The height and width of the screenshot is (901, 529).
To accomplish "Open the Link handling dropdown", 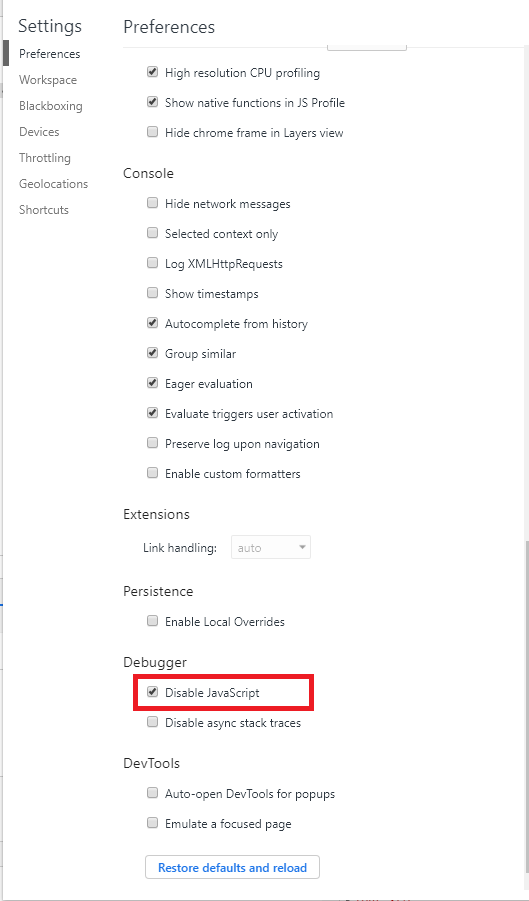I will click(x=271, y=548).
